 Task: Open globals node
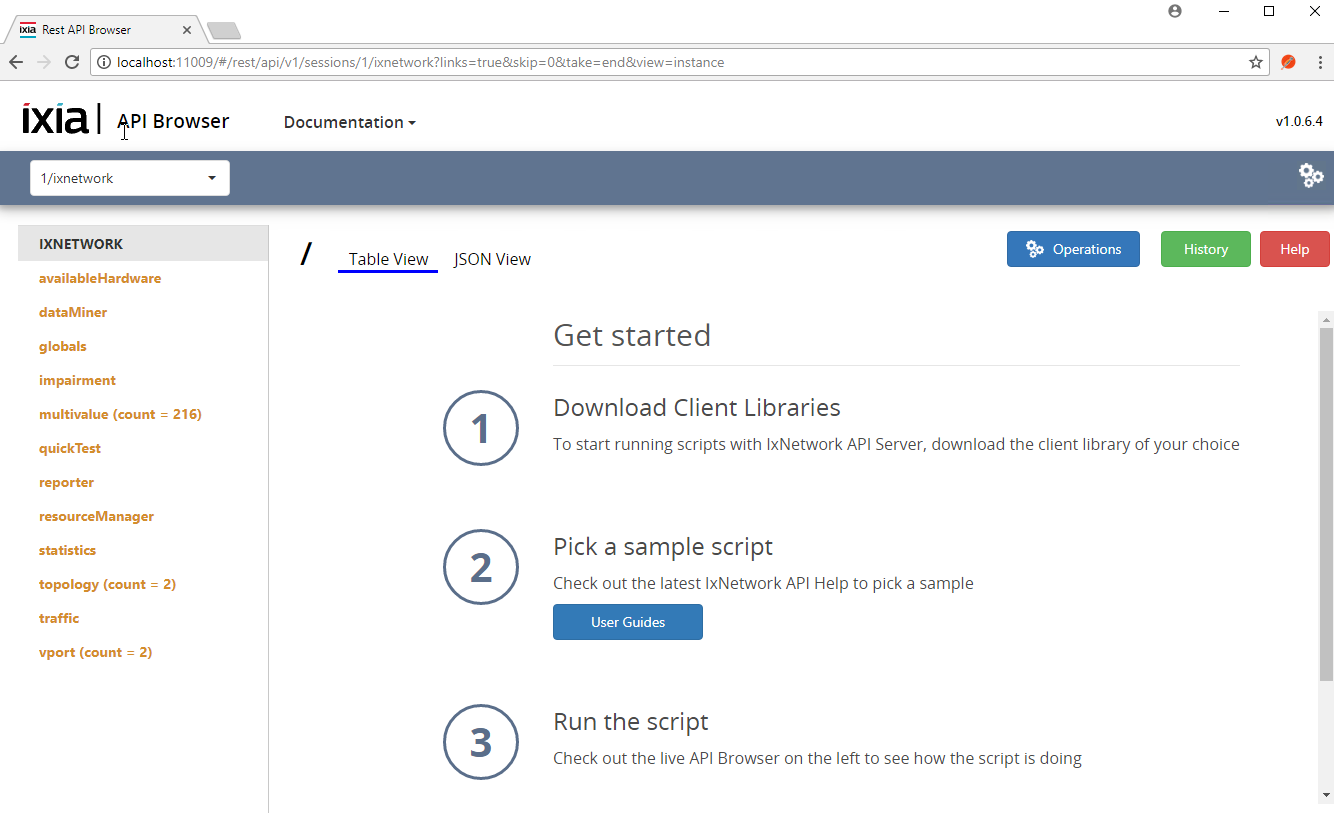tap(63, 346)
